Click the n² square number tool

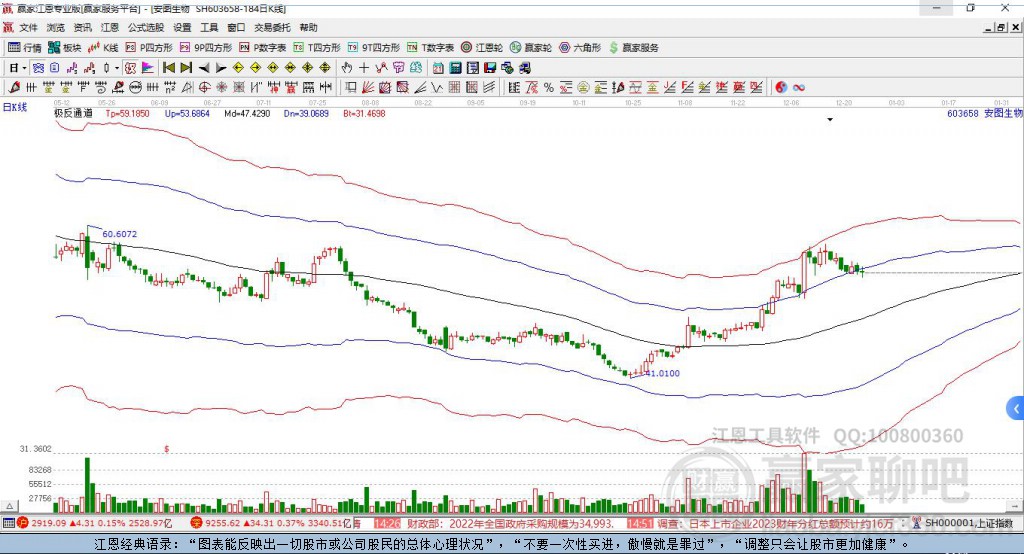pos(170,87)
